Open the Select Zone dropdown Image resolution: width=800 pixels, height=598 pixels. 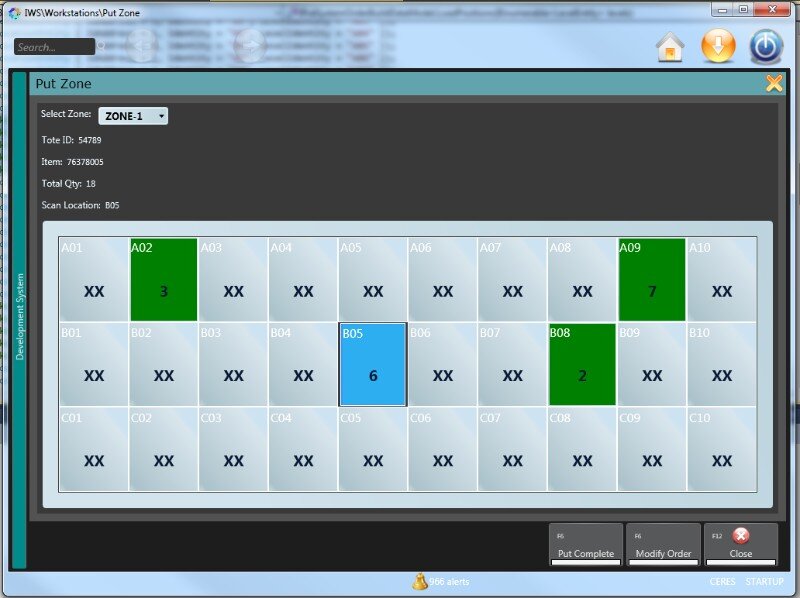pyautogui.click(x=133, y=116)
